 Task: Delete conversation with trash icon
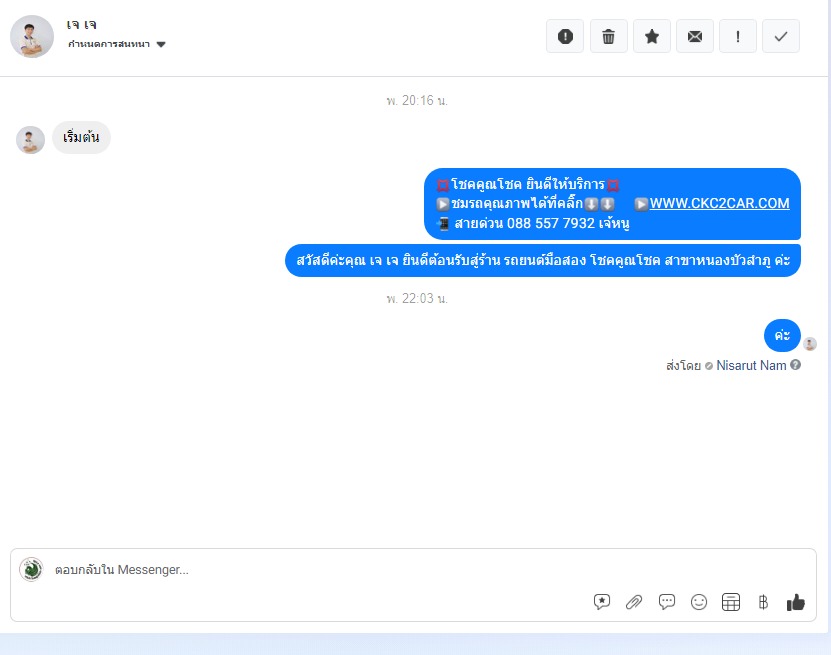(x=608, y=37)
